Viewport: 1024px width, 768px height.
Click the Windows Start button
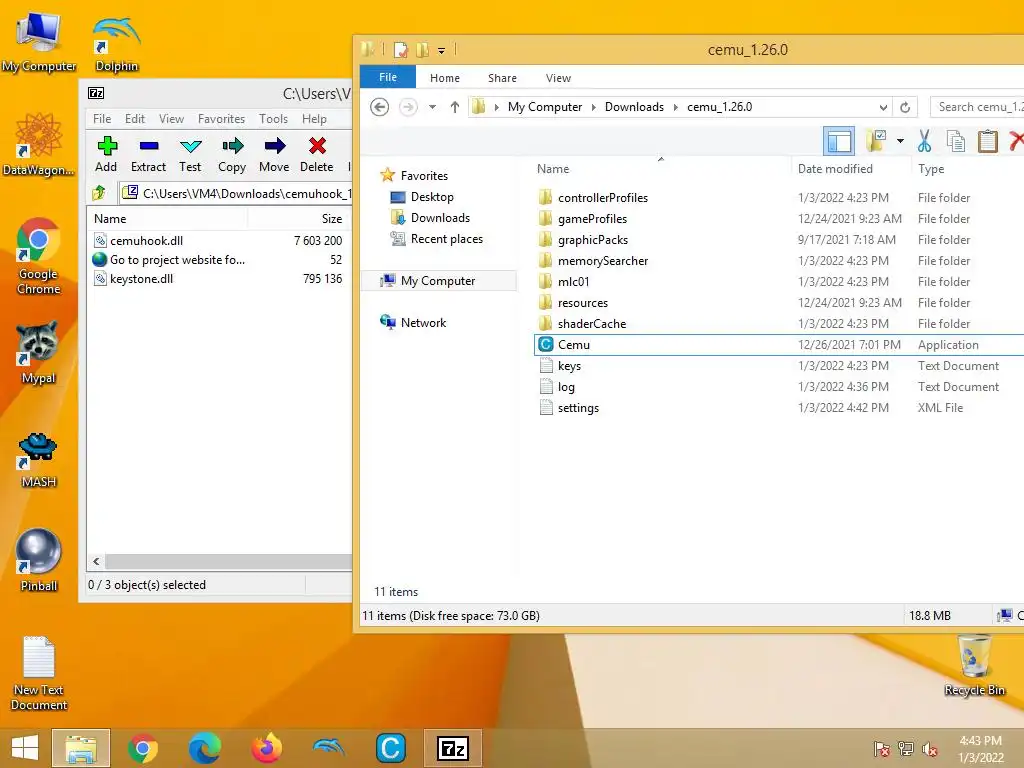pos(24,748)
